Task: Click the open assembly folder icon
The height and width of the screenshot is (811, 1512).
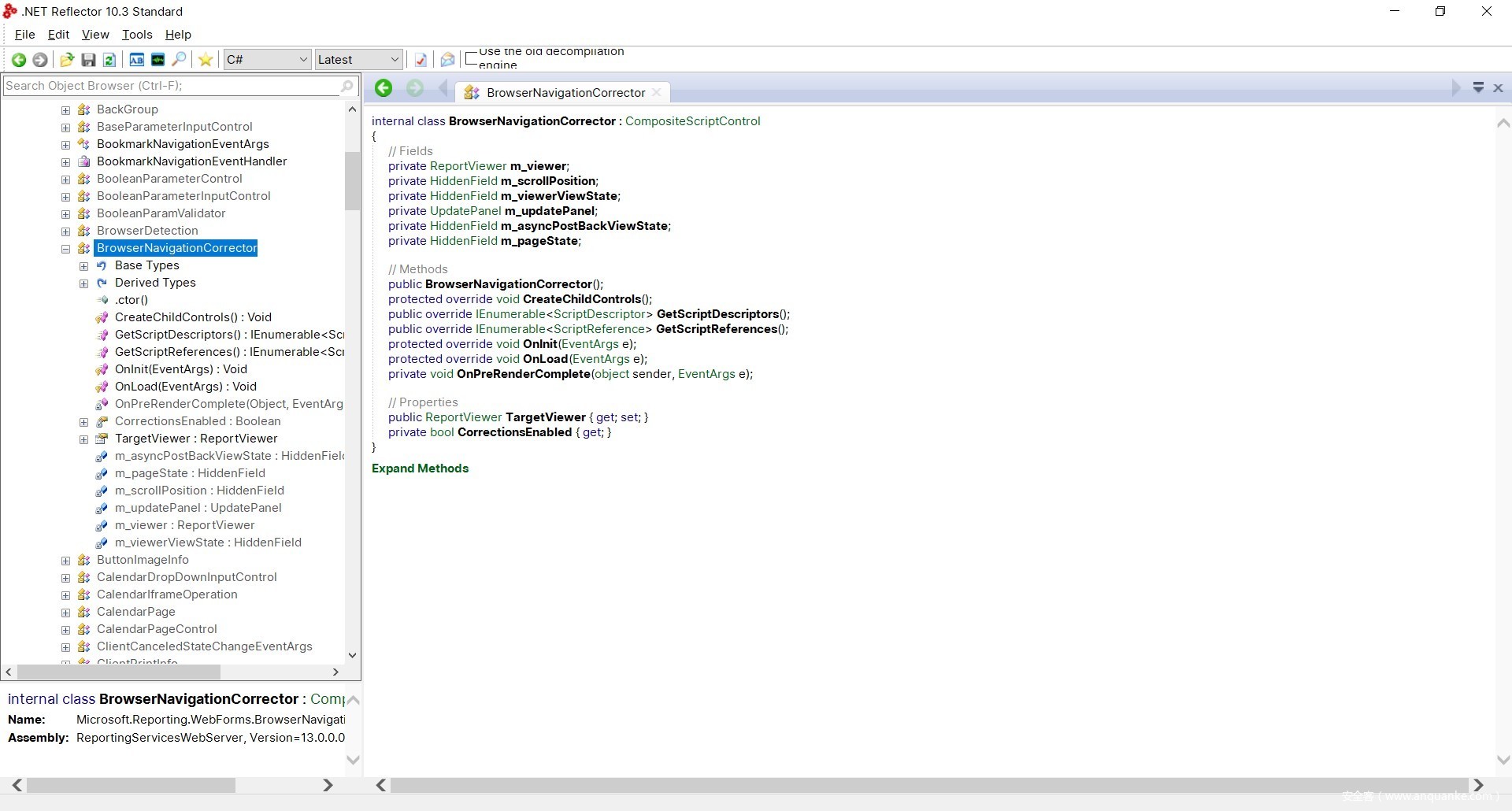Action: tap(67, 60)
